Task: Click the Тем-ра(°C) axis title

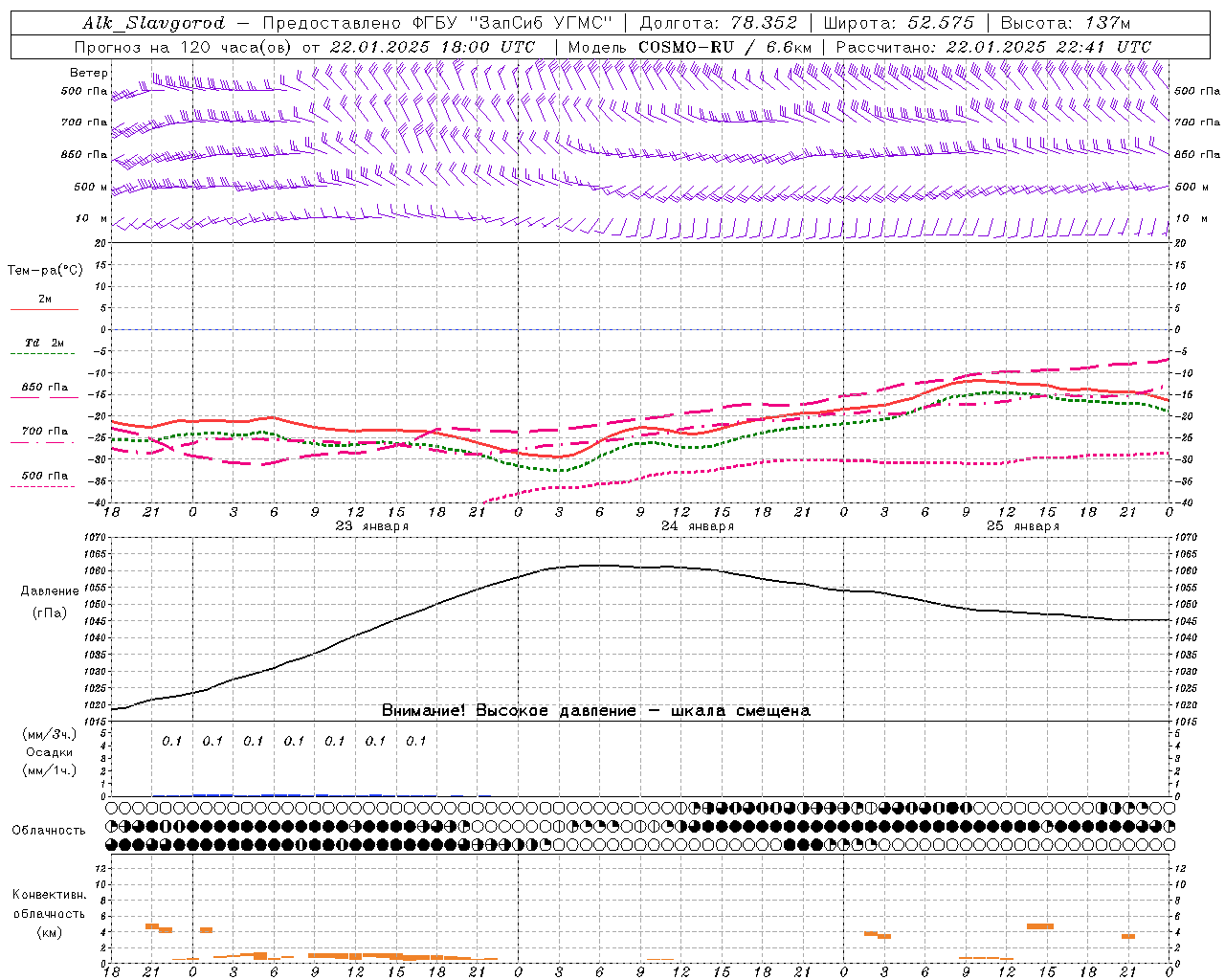Action: [x=45, y=271]
